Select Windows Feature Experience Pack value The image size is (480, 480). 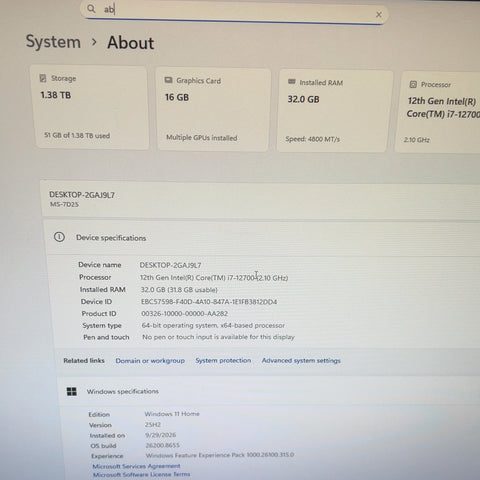[220, 455]
